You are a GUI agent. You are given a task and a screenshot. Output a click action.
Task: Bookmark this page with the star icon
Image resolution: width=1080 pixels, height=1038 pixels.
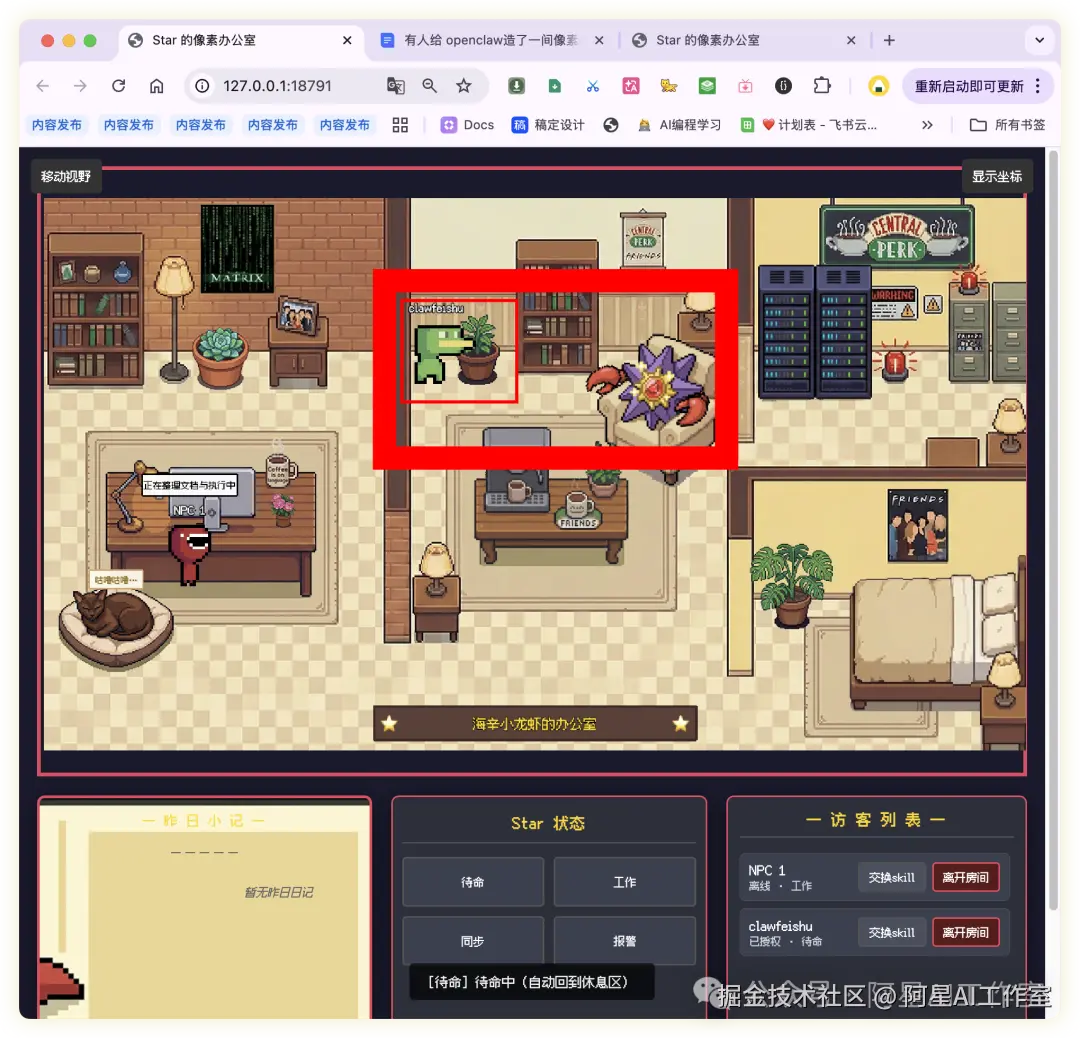(464, 86)
